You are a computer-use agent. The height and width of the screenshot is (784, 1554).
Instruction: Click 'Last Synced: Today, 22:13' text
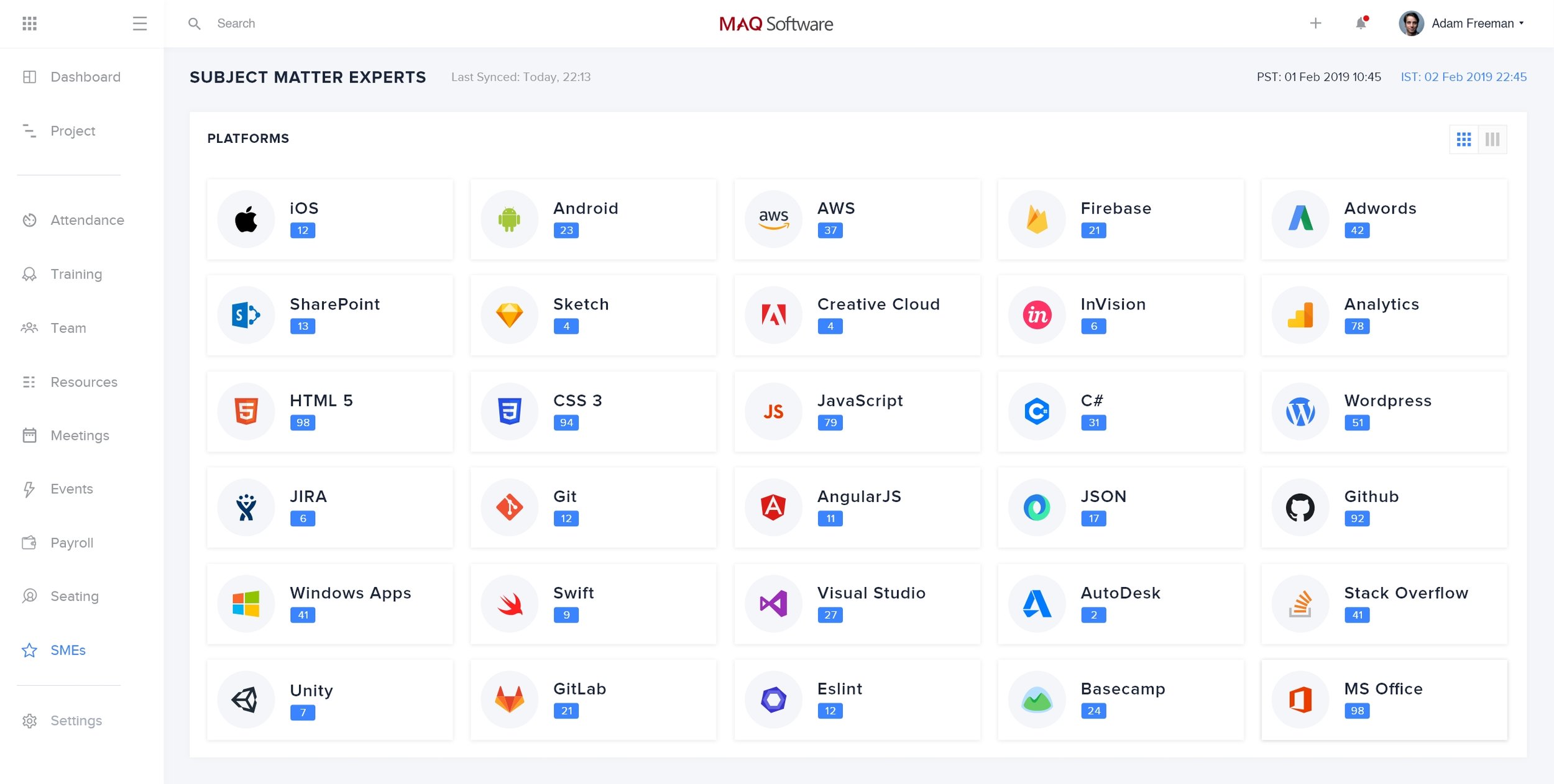coord(521,77)
